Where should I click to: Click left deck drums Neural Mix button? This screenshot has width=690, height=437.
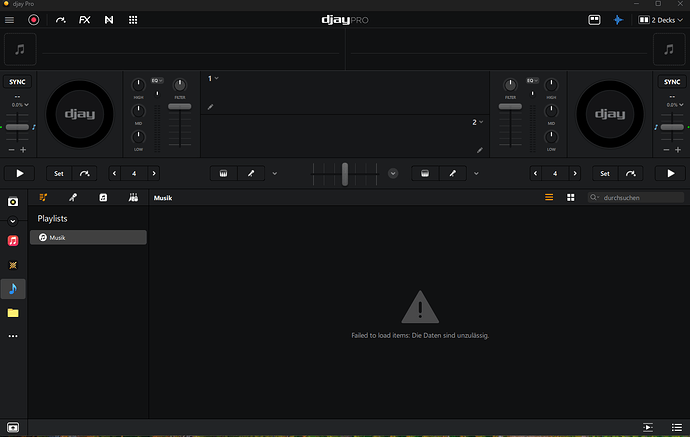click(x=224, y=173)
